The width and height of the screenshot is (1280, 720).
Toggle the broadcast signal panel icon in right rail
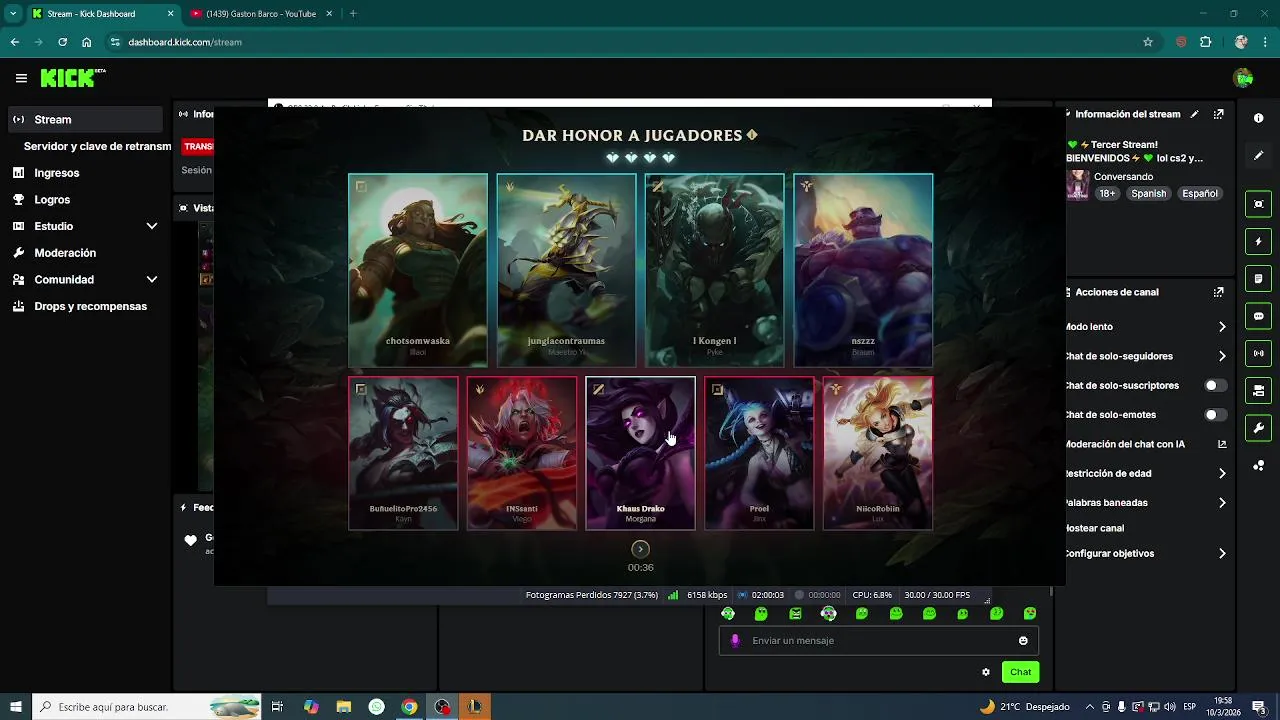coord(1258,353)
